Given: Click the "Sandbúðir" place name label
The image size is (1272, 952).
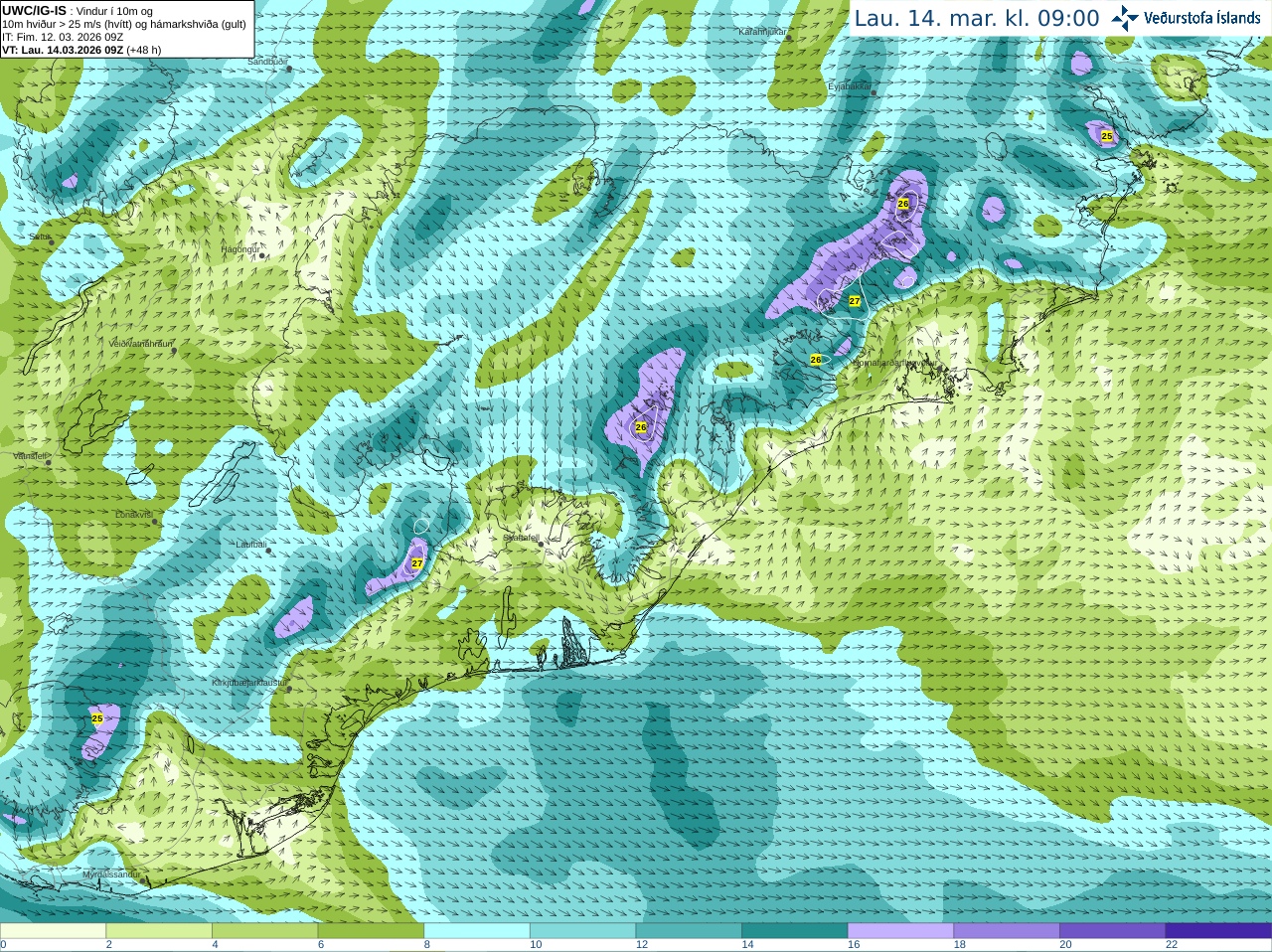Looking at the screenshot, I should [267, 62].
